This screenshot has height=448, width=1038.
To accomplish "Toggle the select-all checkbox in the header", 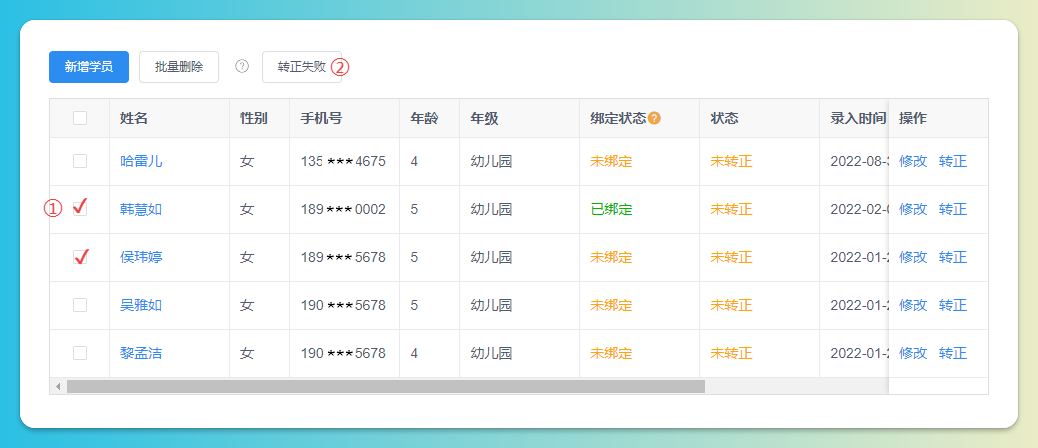I will click(79, 118).
